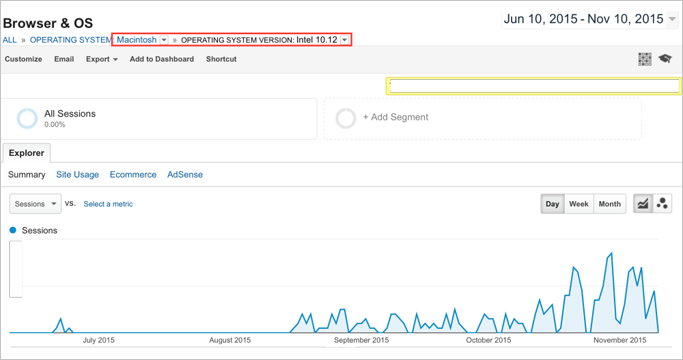Viewport: 683px width, 360px height.
Task: Click the + Add Segment text
Action: tap(396, 117)
